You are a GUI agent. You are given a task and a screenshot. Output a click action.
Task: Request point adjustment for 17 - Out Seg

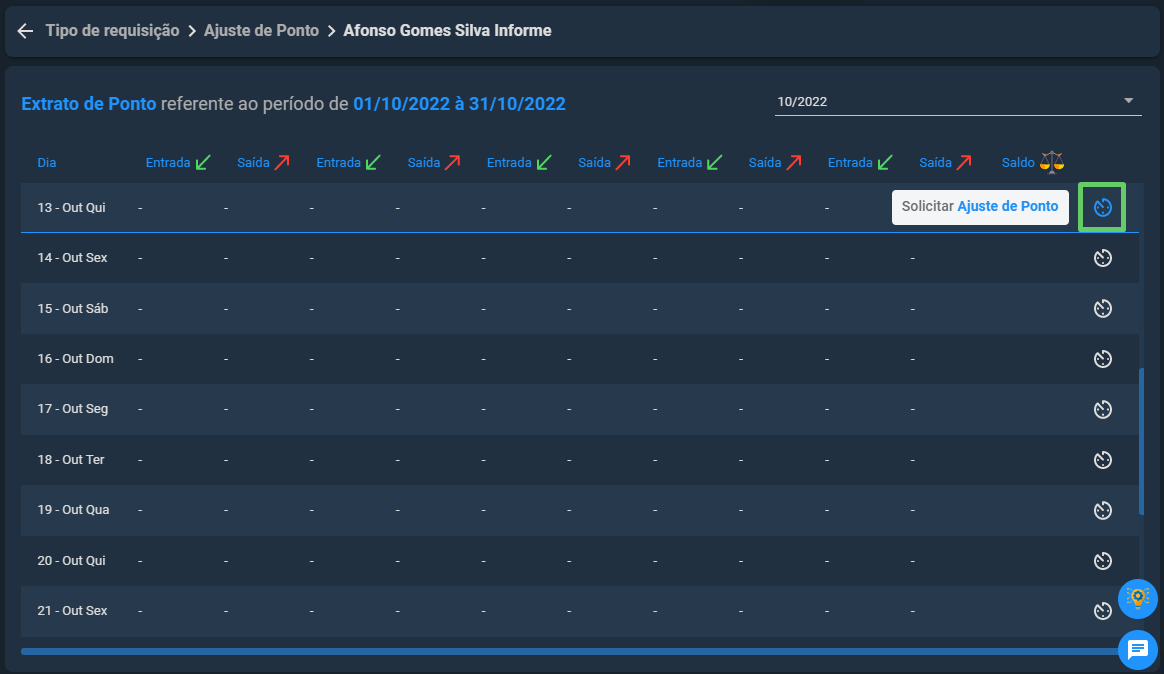(x=1102, y=409)
